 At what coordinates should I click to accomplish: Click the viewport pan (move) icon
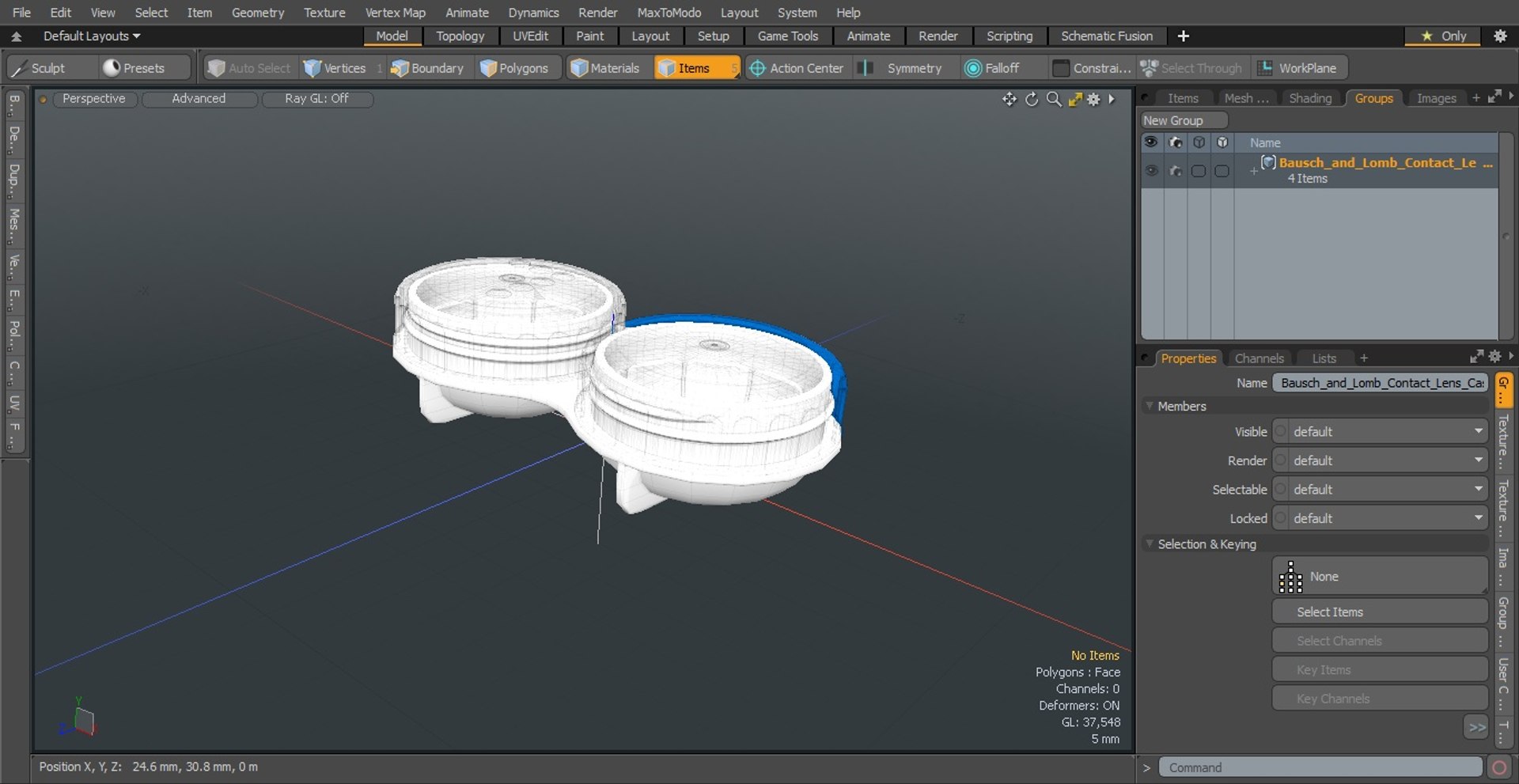(1010, 99)
